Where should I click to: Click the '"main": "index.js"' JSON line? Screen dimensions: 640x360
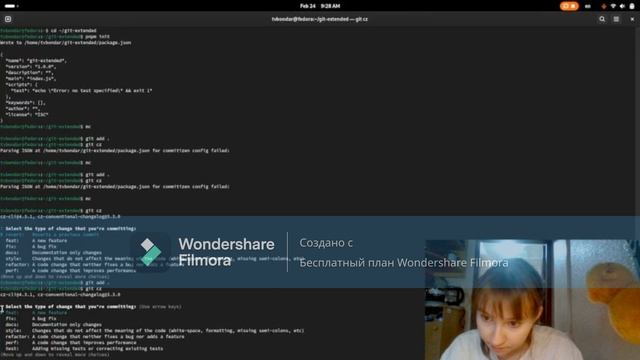[31, 78]
